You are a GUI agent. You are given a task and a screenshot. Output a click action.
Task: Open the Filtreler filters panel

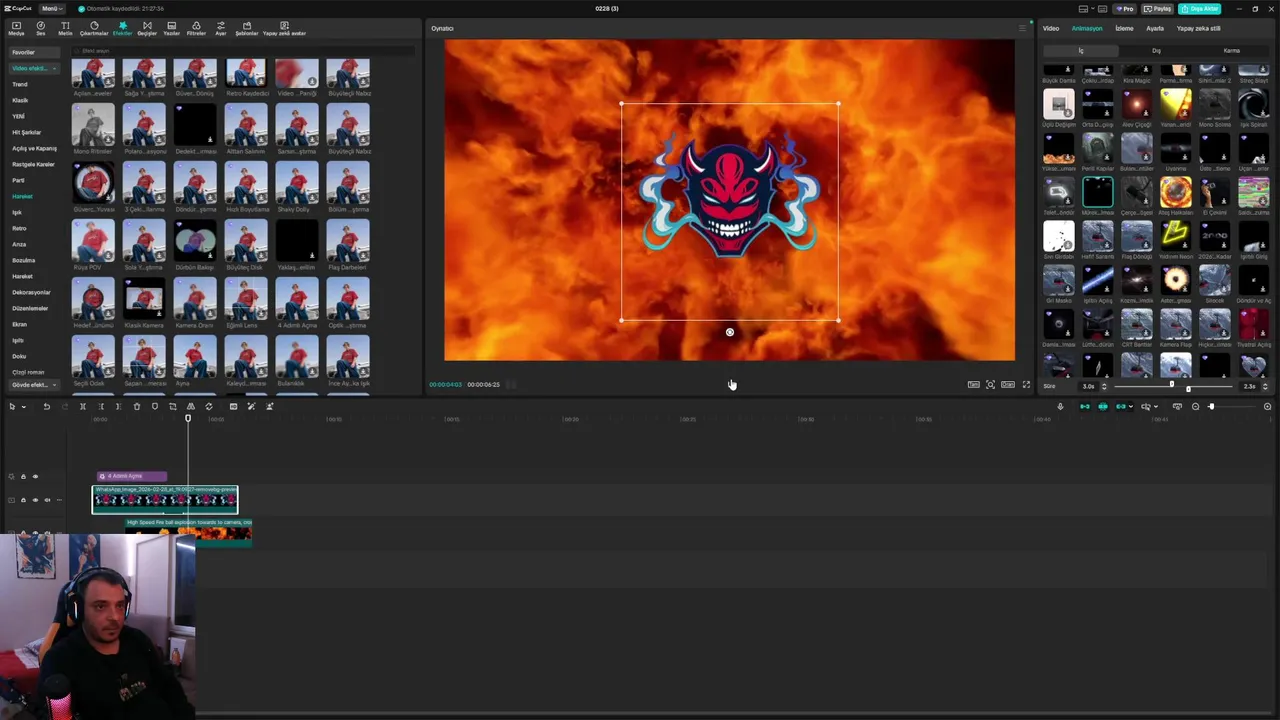click(x=196, y=28)
